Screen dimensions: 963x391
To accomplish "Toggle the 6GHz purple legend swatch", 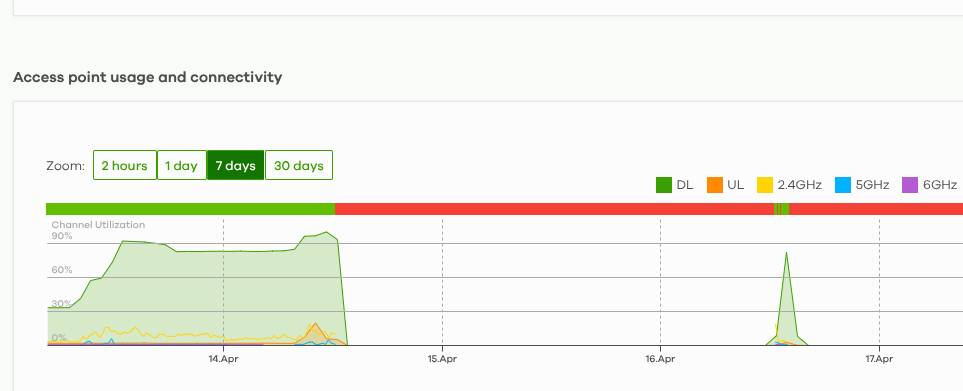I will [910, 185].
